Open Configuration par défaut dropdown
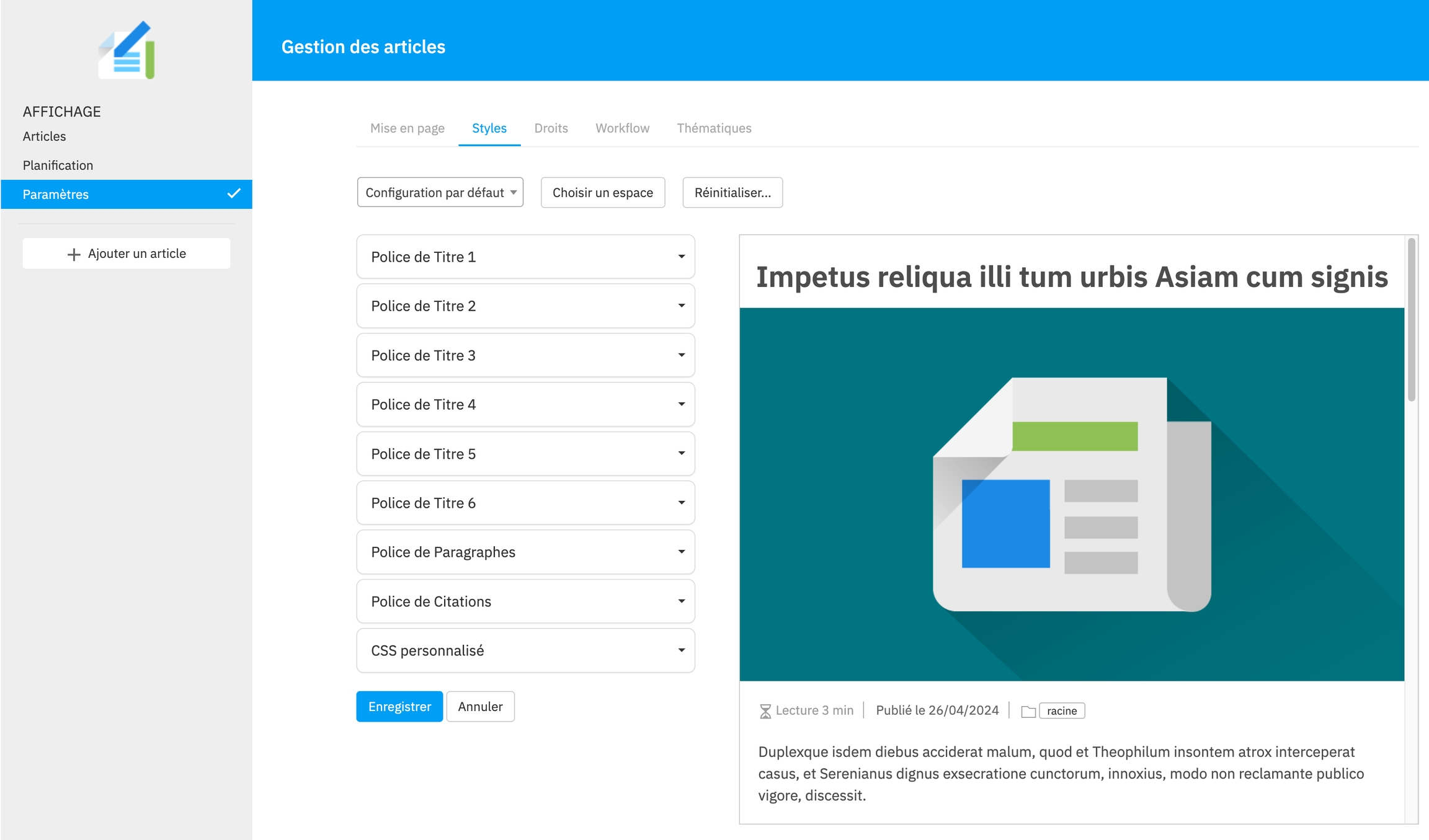 click(x=440, y=192)
